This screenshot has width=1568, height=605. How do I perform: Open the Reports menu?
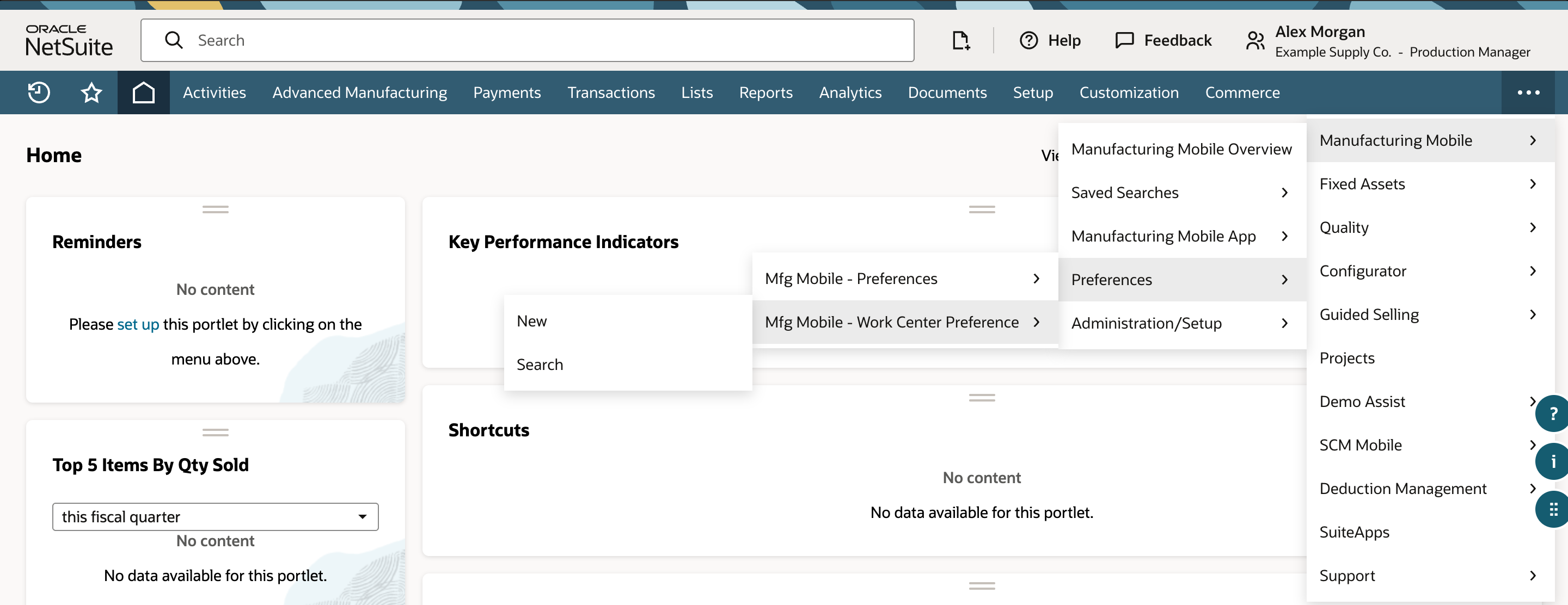coord(765,92)
